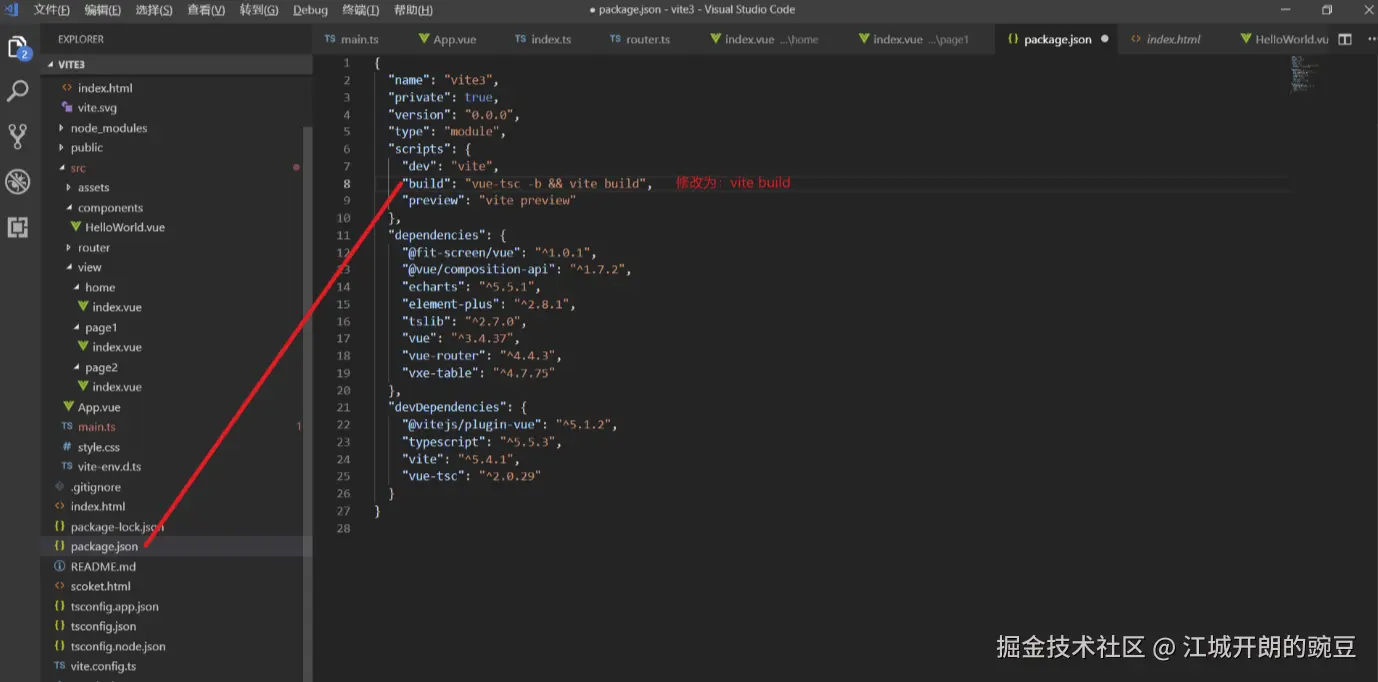Click the editor minimap preview
This screenshot has height=682, width=1378.
pos(1303,75)
